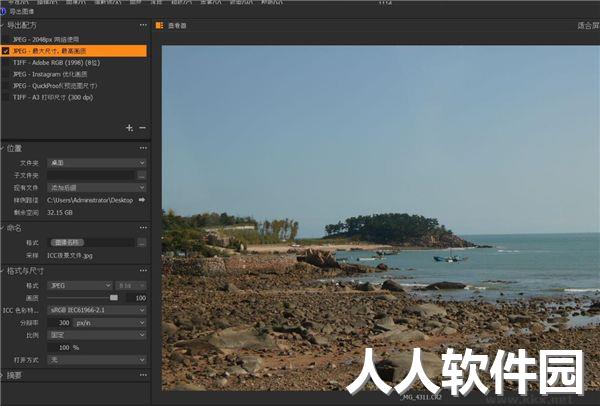
Task: Open the greyed bit-depth dropdown beside JPEG
Action: tap(130, 285)
